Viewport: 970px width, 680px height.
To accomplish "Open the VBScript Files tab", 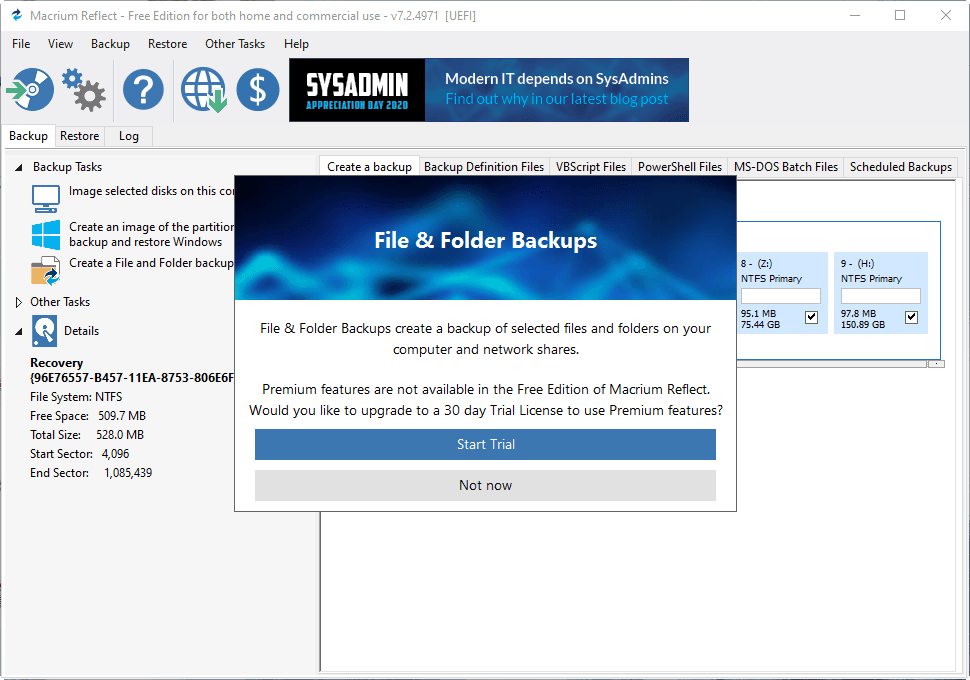I will [591, 167].
